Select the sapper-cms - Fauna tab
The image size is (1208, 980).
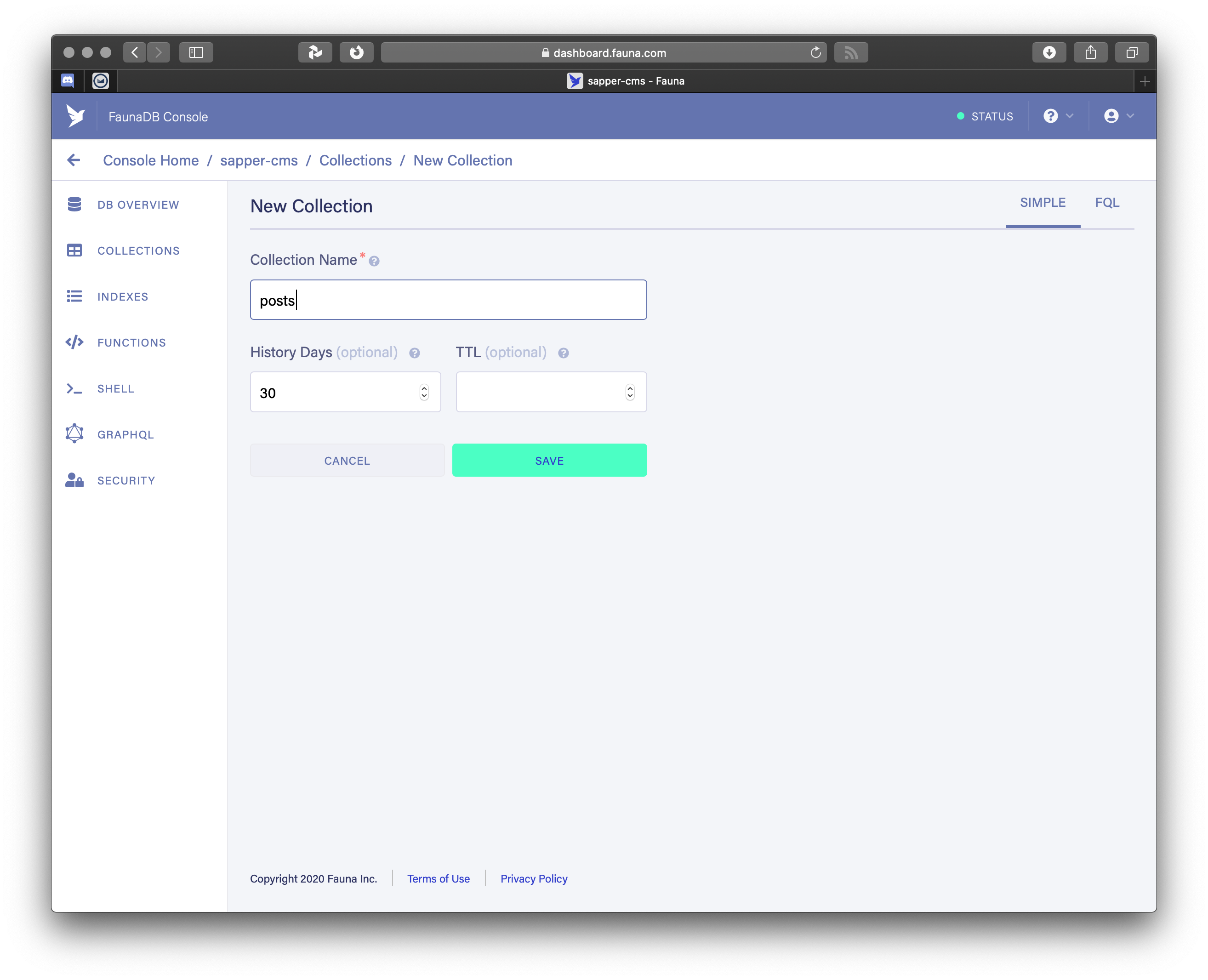[x=626, y=81]
